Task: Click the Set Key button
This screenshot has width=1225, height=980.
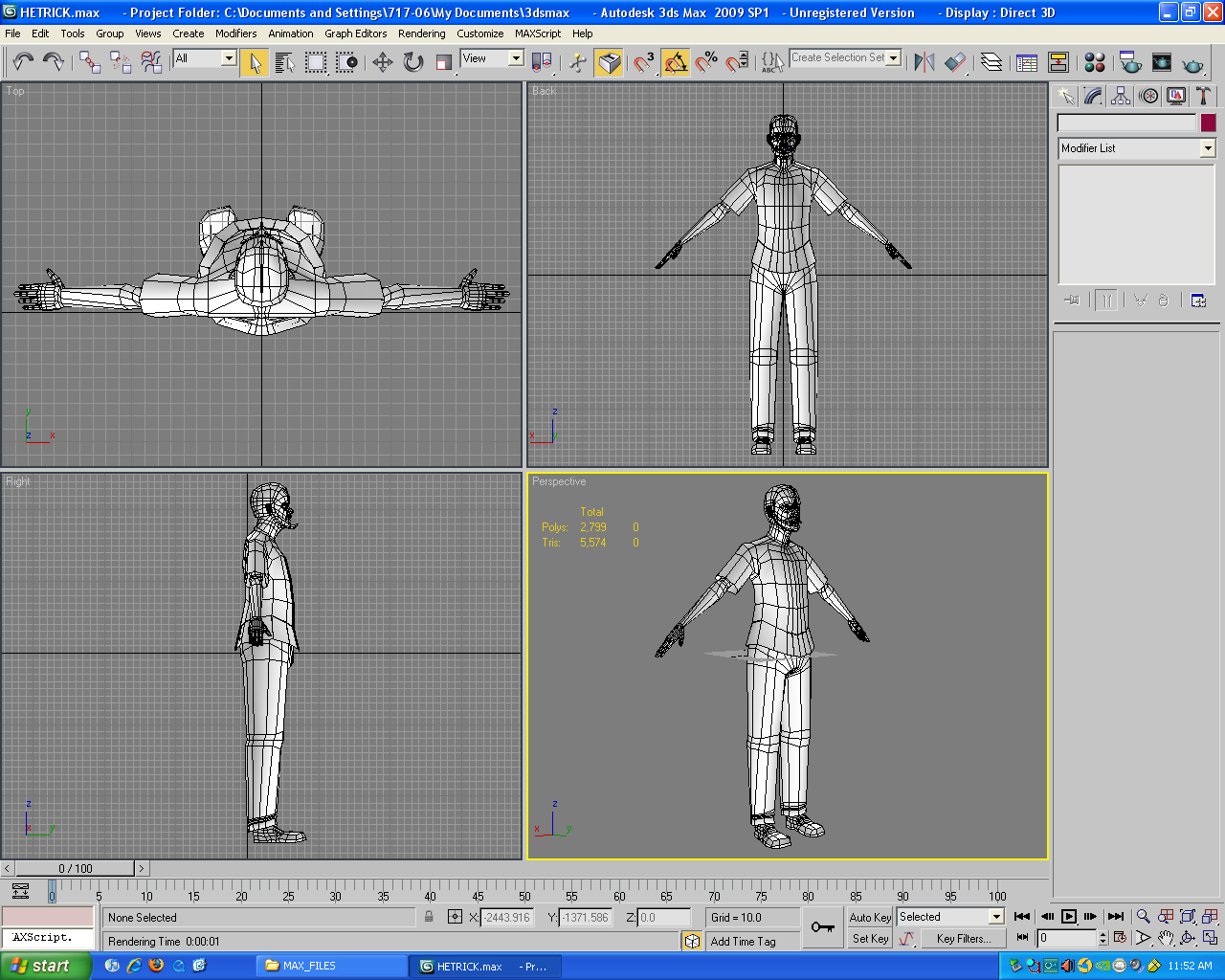Action: click(x=870, y=939)
